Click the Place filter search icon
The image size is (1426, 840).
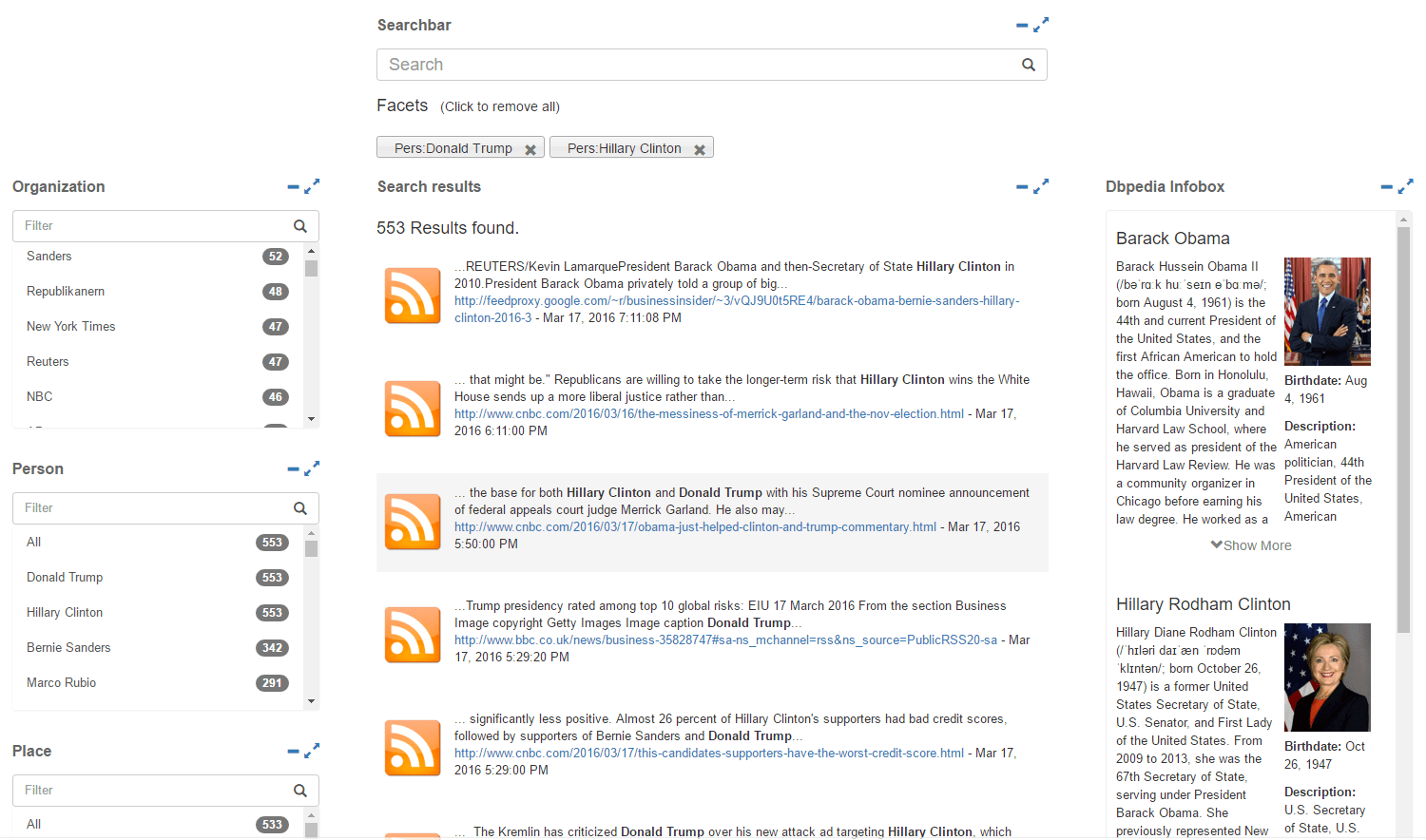[300, 791]
